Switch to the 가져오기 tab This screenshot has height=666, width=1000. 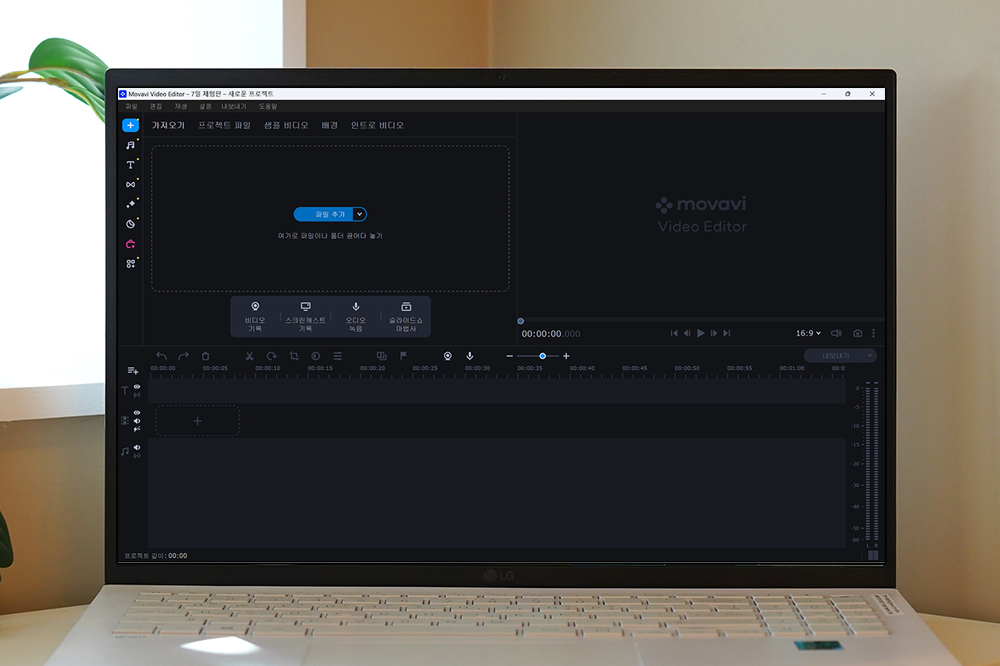click(168, 125)
